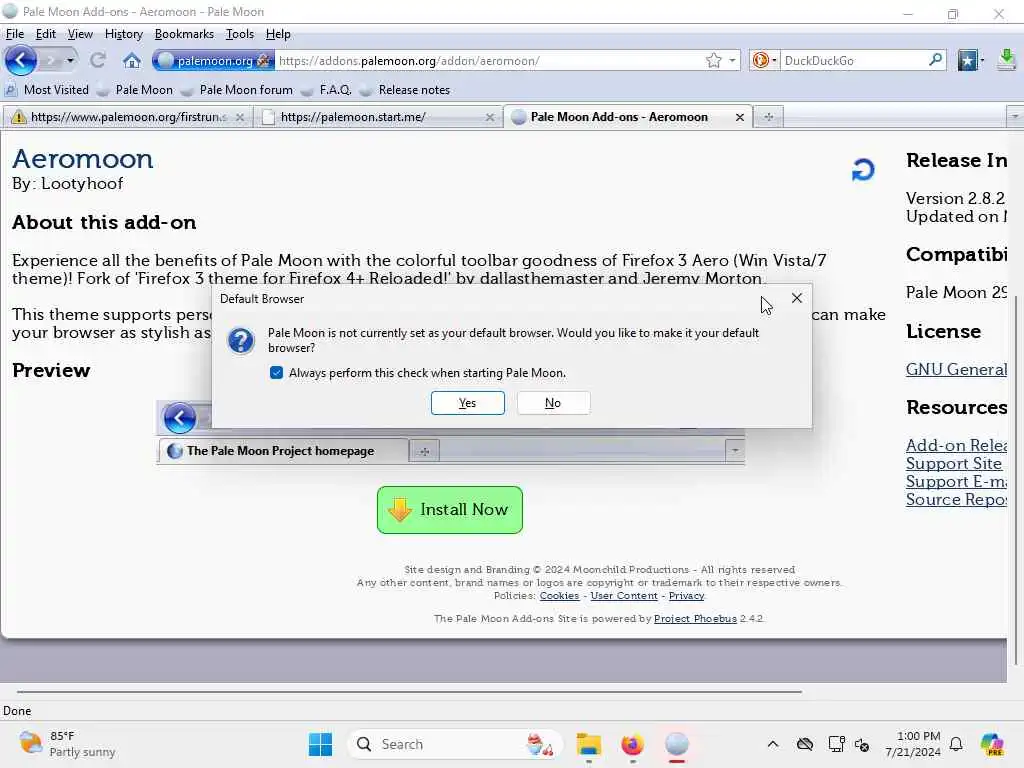This screenshot has height=768, width=1024.
Task: Open the History menu
Action: [123, 34]
